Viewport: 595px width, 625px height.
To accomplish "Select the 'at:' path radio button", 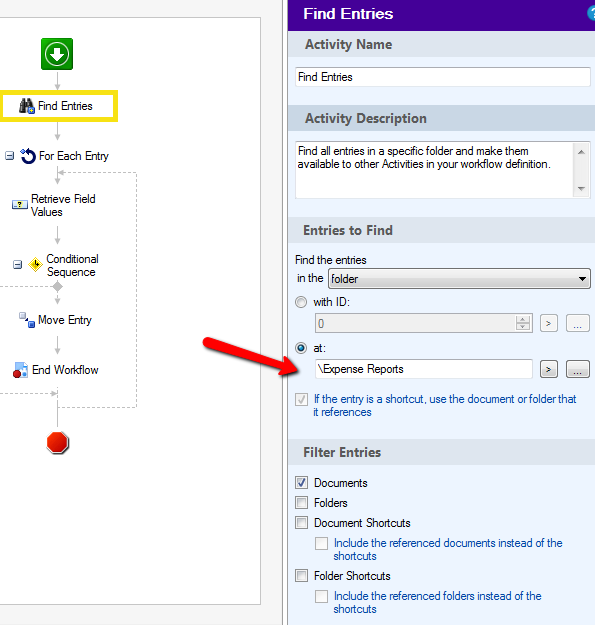I will point(301,348).
